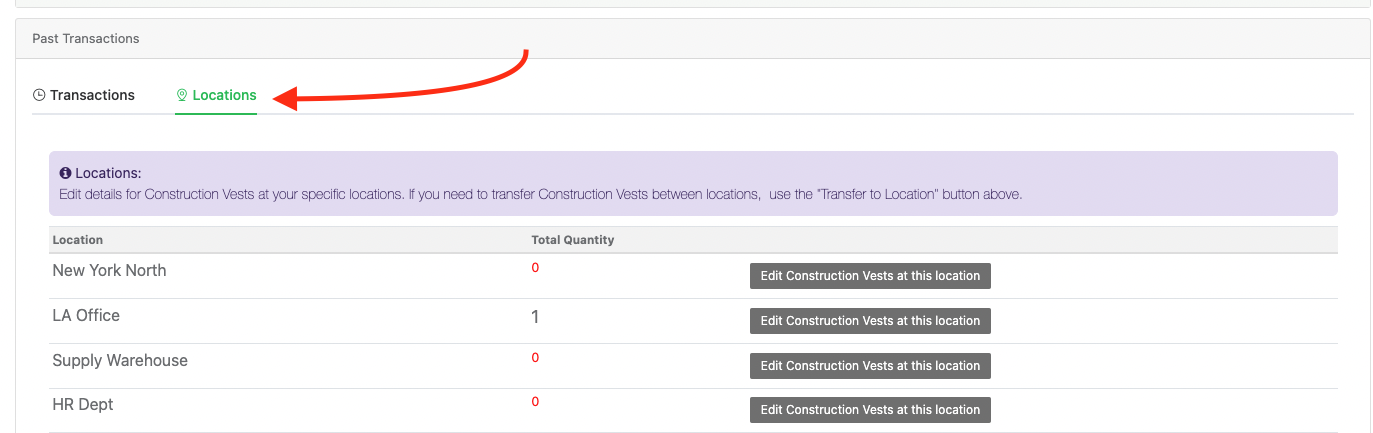
Task: Select the New York North location name
Action: pos(109,271)
